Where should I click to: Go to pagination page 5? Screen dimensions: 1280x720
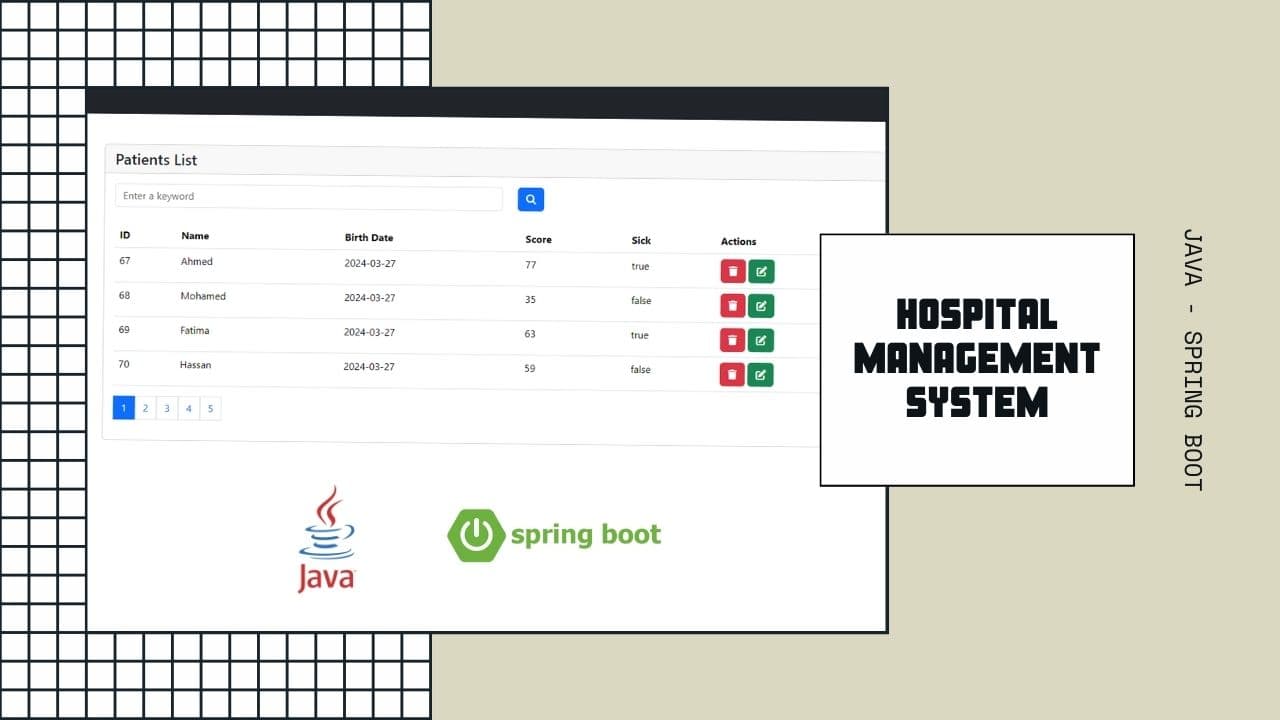(x=210, y=408)
